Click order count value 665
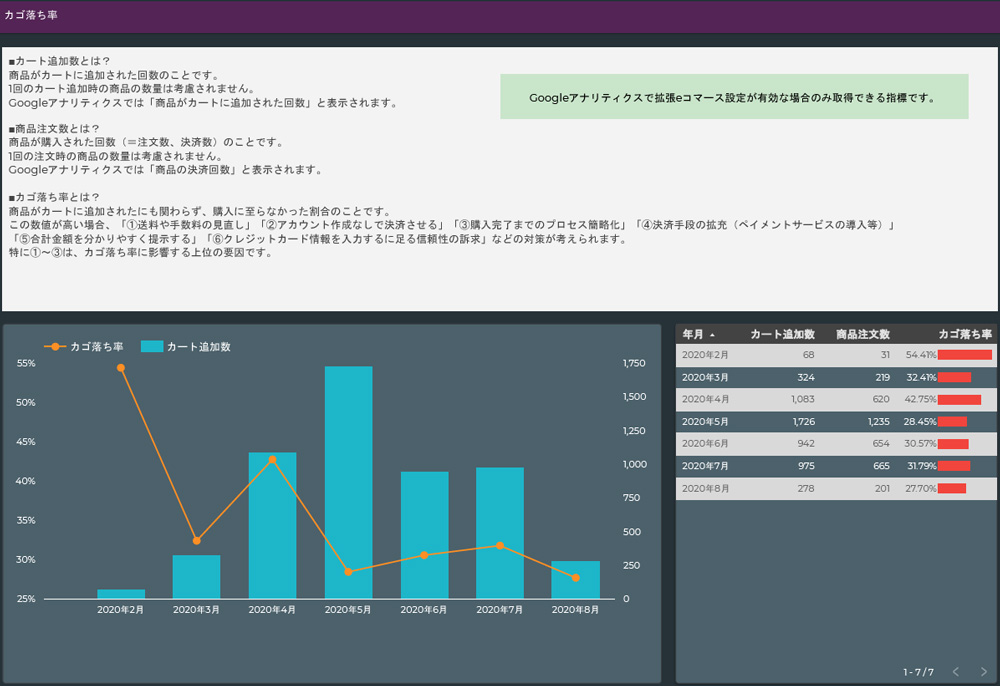The width and height of the screenshot is (1000, 686). point(881,466)
